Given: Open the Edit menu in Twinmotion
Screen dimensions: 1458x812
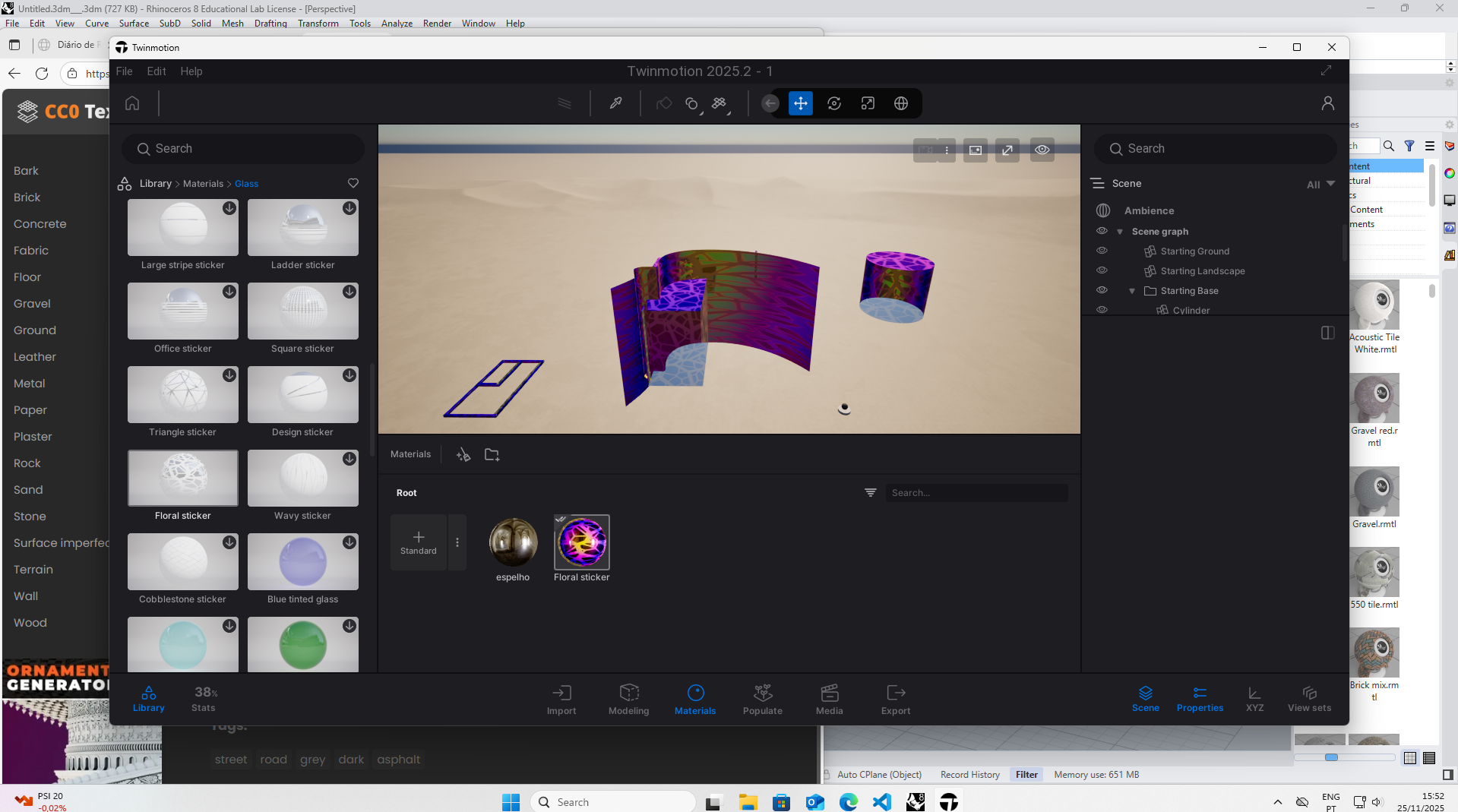Looking at the screenshot, I should (156, 71).
